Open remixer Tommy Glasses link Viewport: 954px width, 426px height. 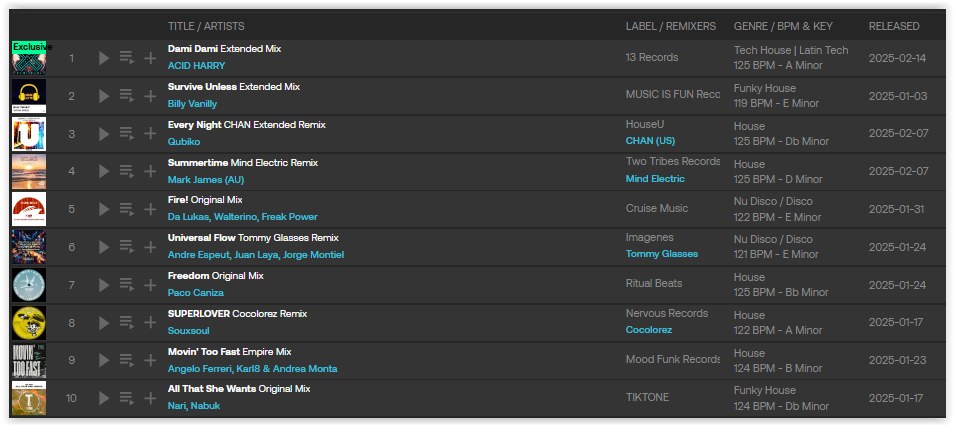661,254
